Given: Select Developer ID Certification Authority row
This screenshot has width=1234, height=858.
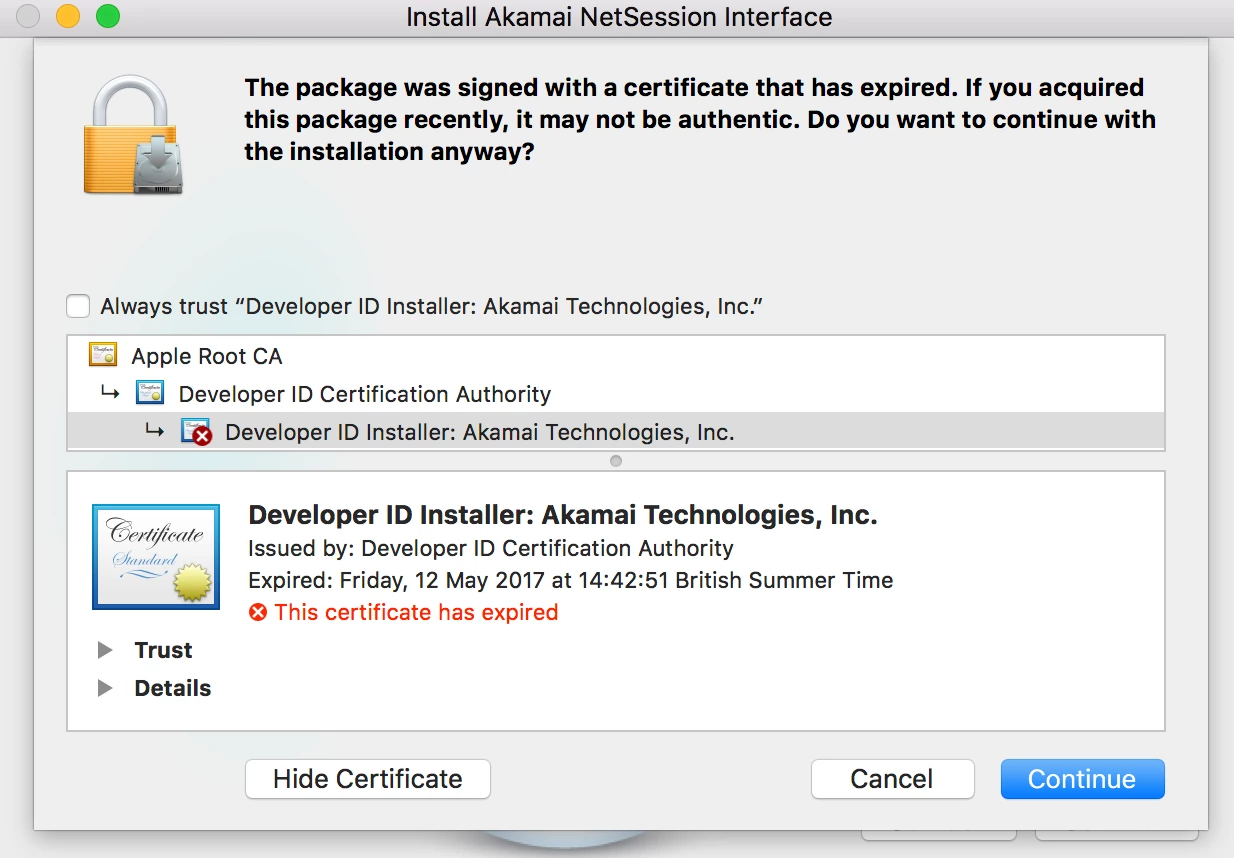Looking at the screenshot, I should point(616,393).
